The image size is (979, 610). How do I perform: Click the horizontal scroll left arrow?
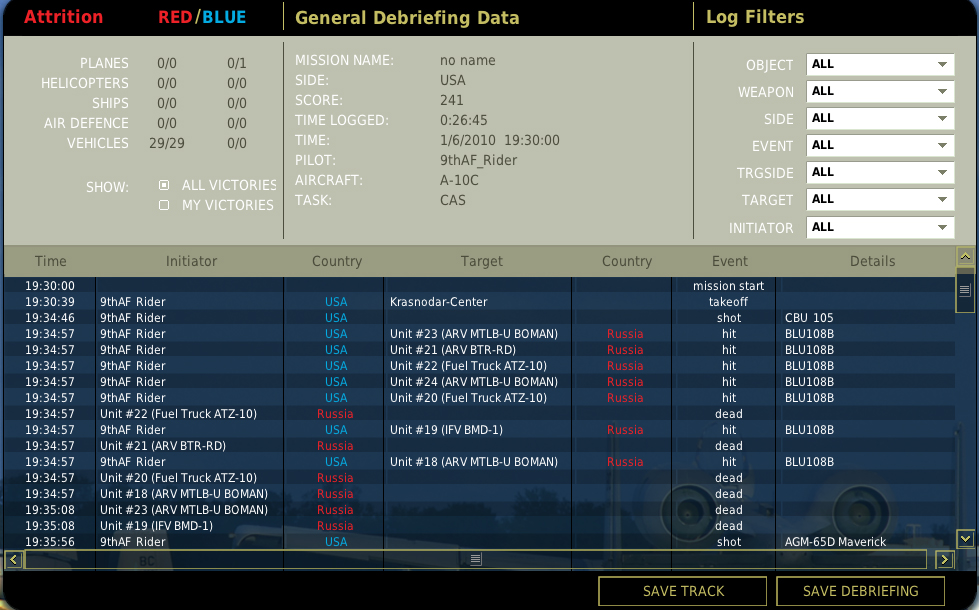(x=14, y=560)
